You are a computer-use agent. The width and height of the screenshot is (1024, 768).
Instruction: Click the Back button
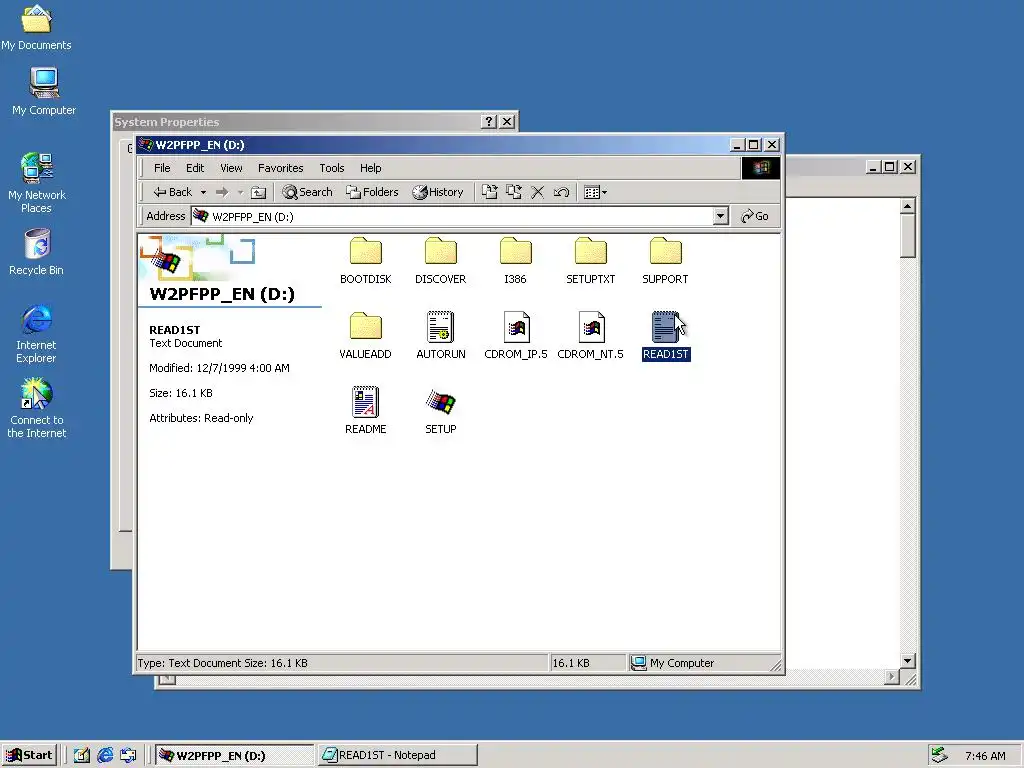click(173, 192)
